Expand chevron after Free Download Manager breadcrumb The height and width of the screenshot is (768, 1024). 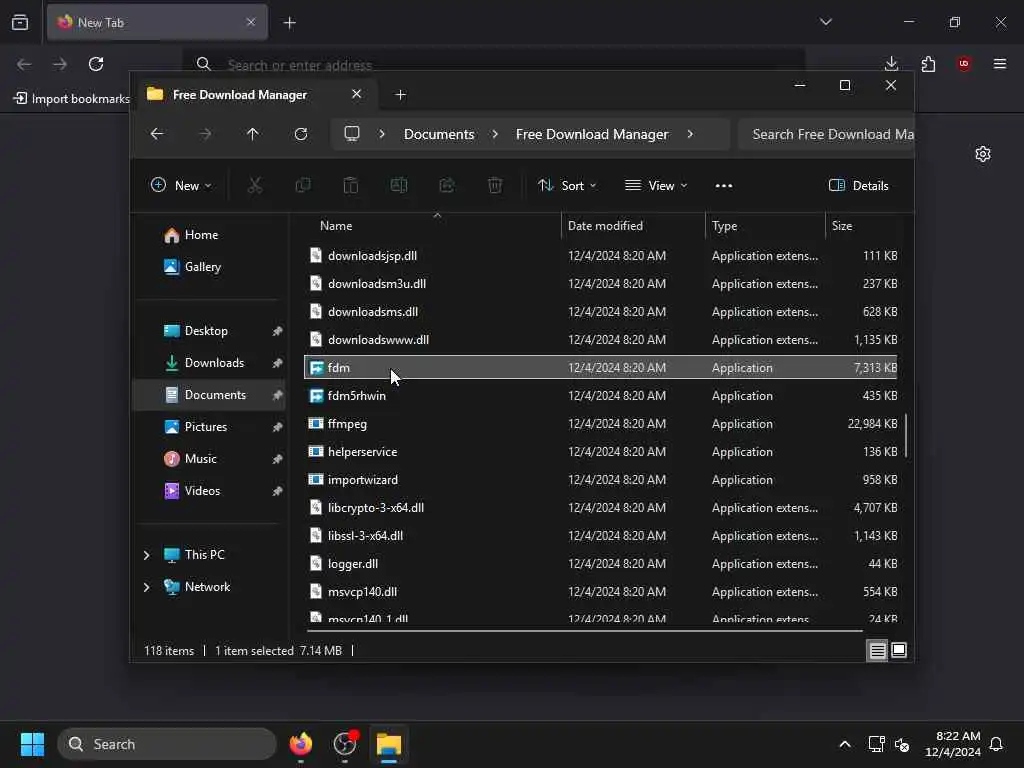click(690, 134)
